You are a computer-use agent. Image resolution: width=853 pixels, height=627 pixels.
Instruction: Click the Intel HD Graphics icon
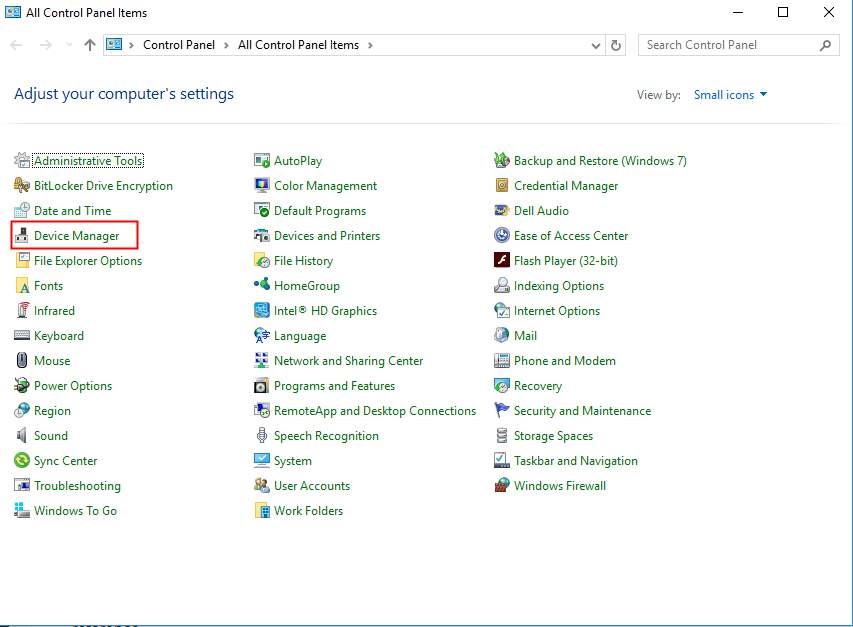[x=262, y=311]
